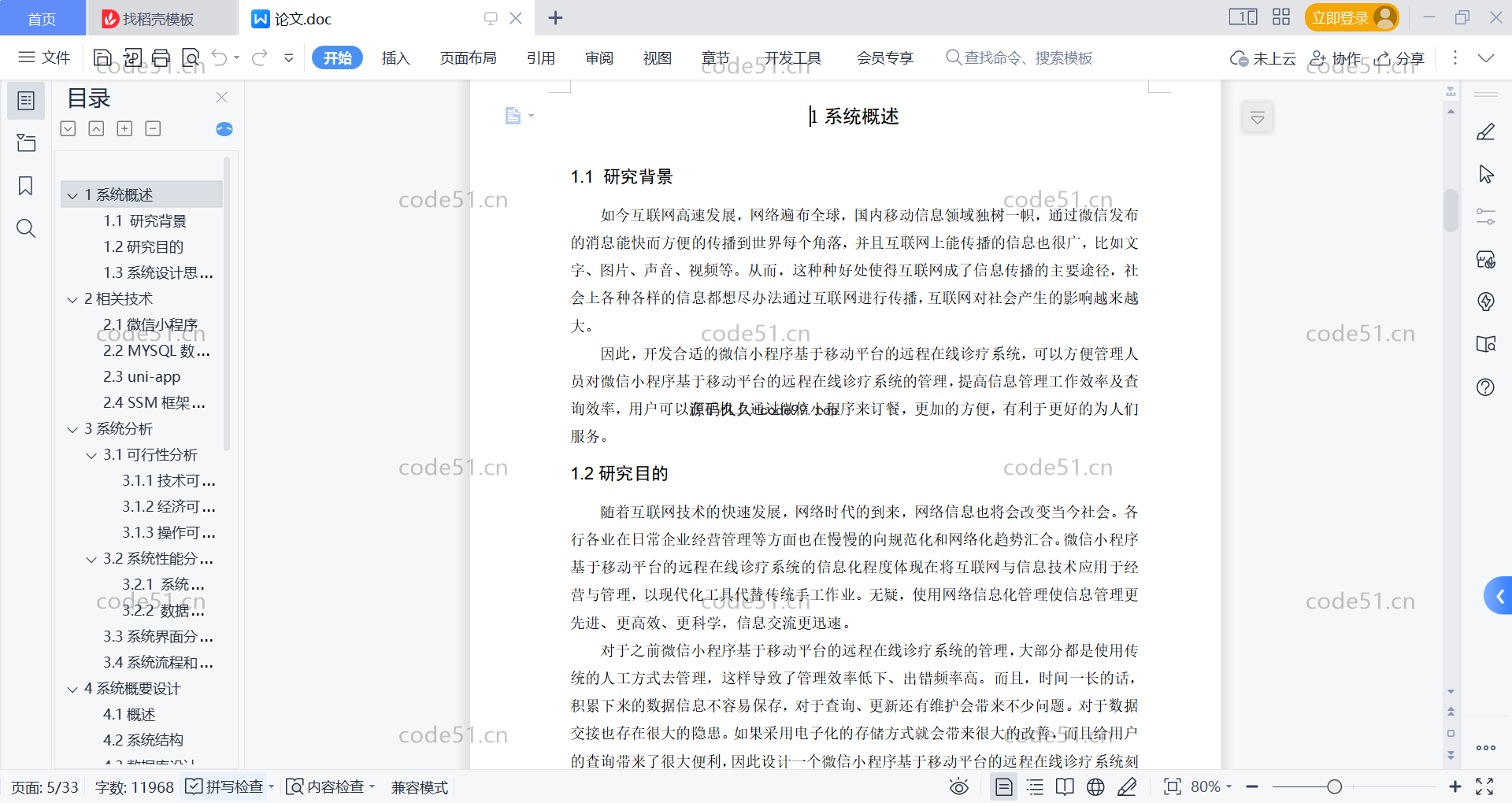Open the Table of Contents sidebar icon
The image size is (1512, 803).
coord(26,101)
